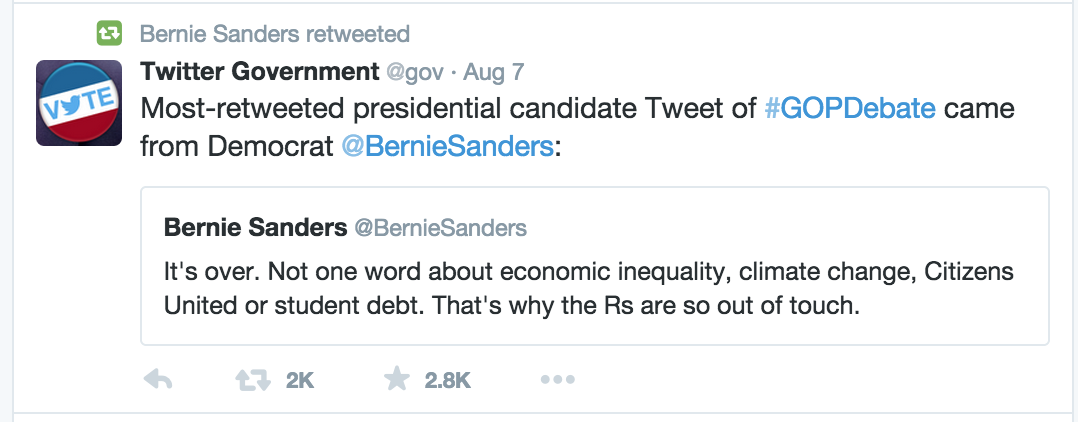View the 2K retweet count
Viewport: 1078px width, 422px height.
[x=300, y=380]
